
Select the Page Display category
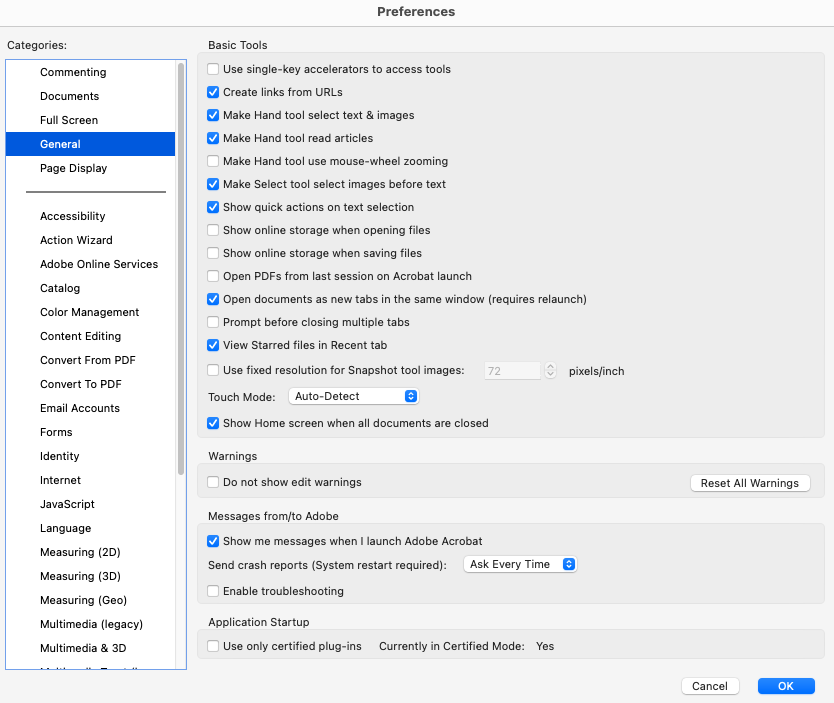tap(73, 168)
